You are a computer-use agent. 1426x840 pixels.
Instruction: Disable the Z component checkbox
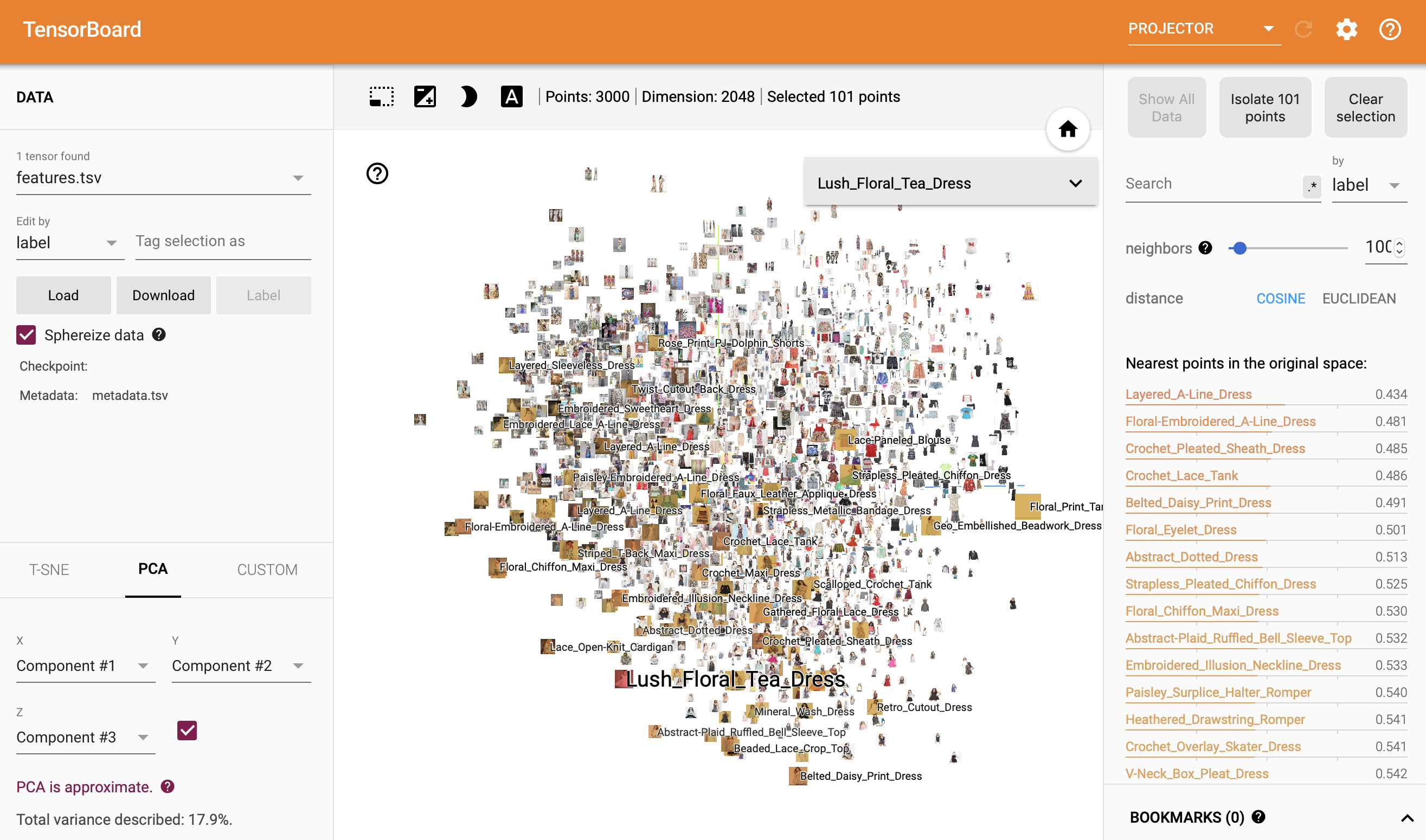187,731
